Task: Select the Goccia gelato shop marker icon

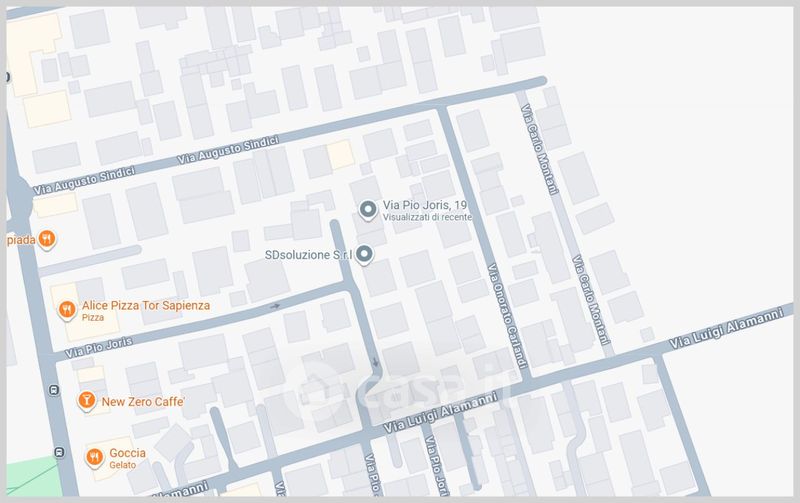Action: [94, 457]
